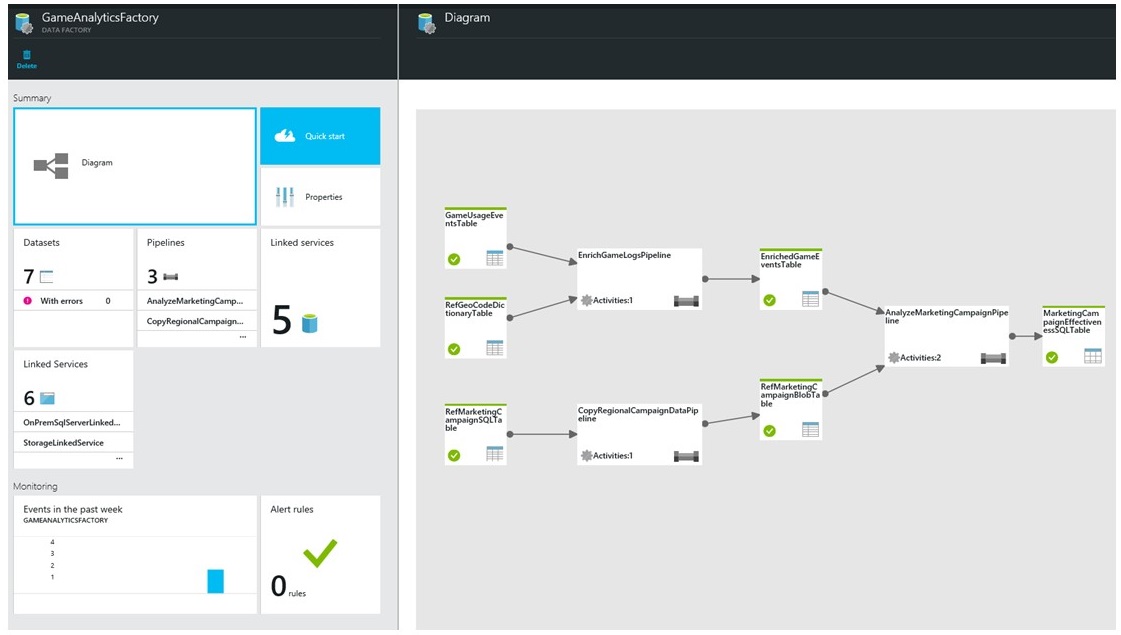The image size is (1121, 635).
Task: Click the folder icon next to 6
Action: (x=47, y=398)
